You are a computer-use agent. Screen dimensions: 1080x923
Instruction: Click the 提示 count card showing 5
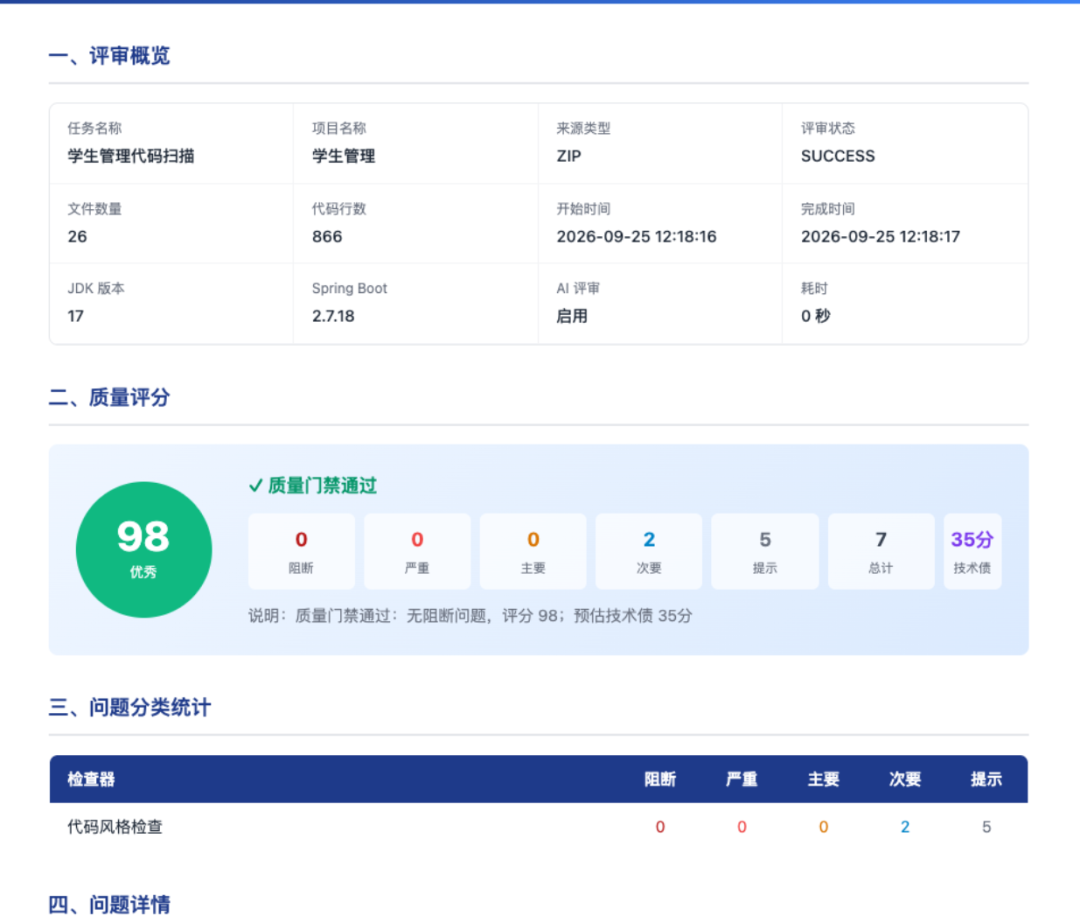click(765, 551)
